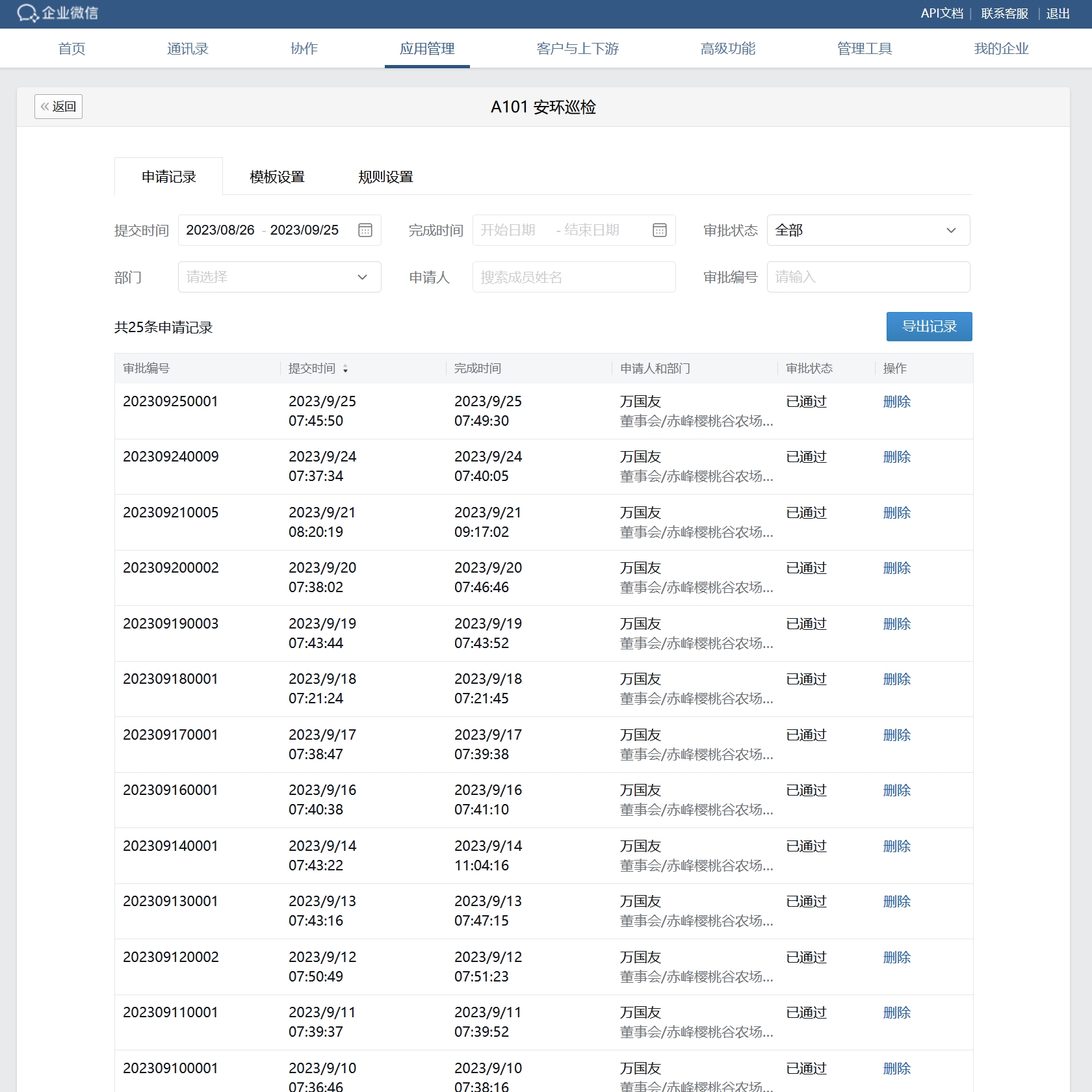Image resolution: width=1092 pixels, height=1092 pixels.
Task: Open the completion time calendar icon
Action: 659,230
